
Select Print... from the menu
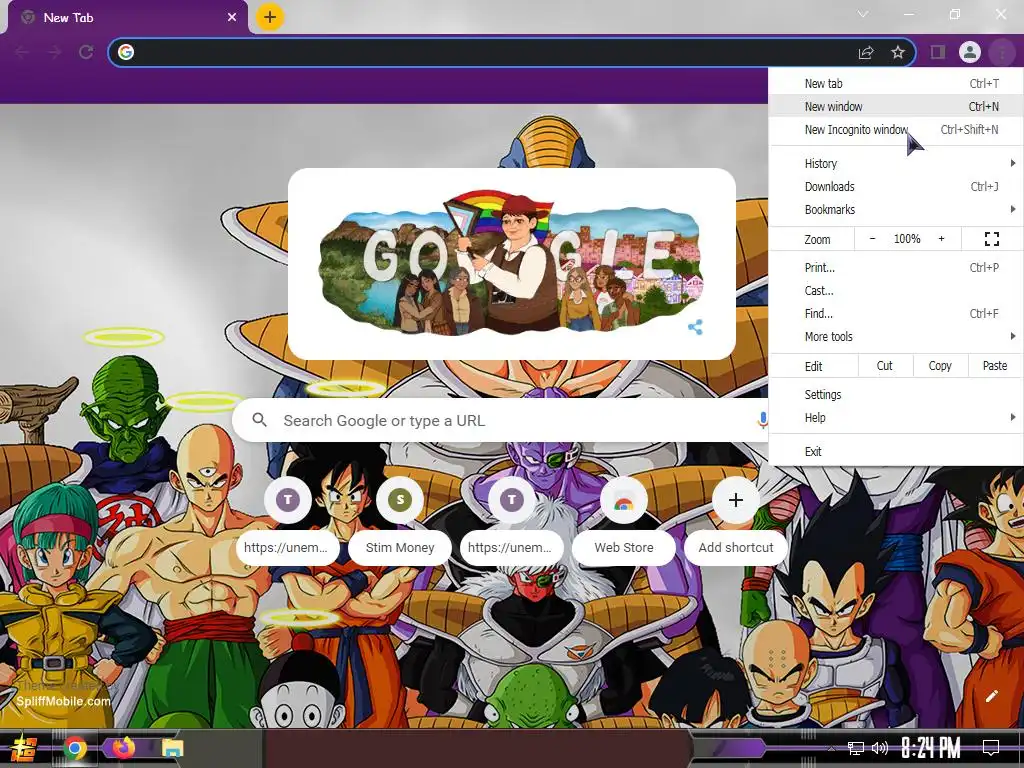click(896, 267)
